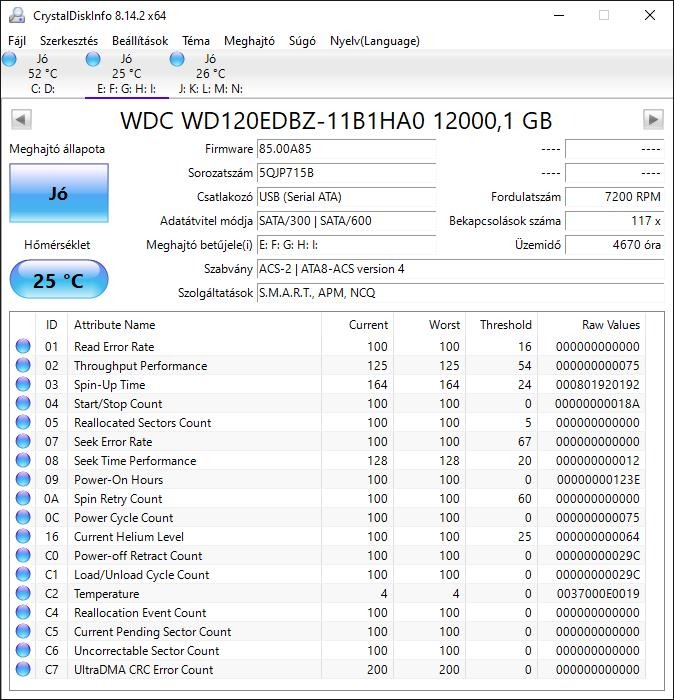This screenshot has height=700, width=674.
Task: Go to next disk with right arrow
Action: point(653,119)
